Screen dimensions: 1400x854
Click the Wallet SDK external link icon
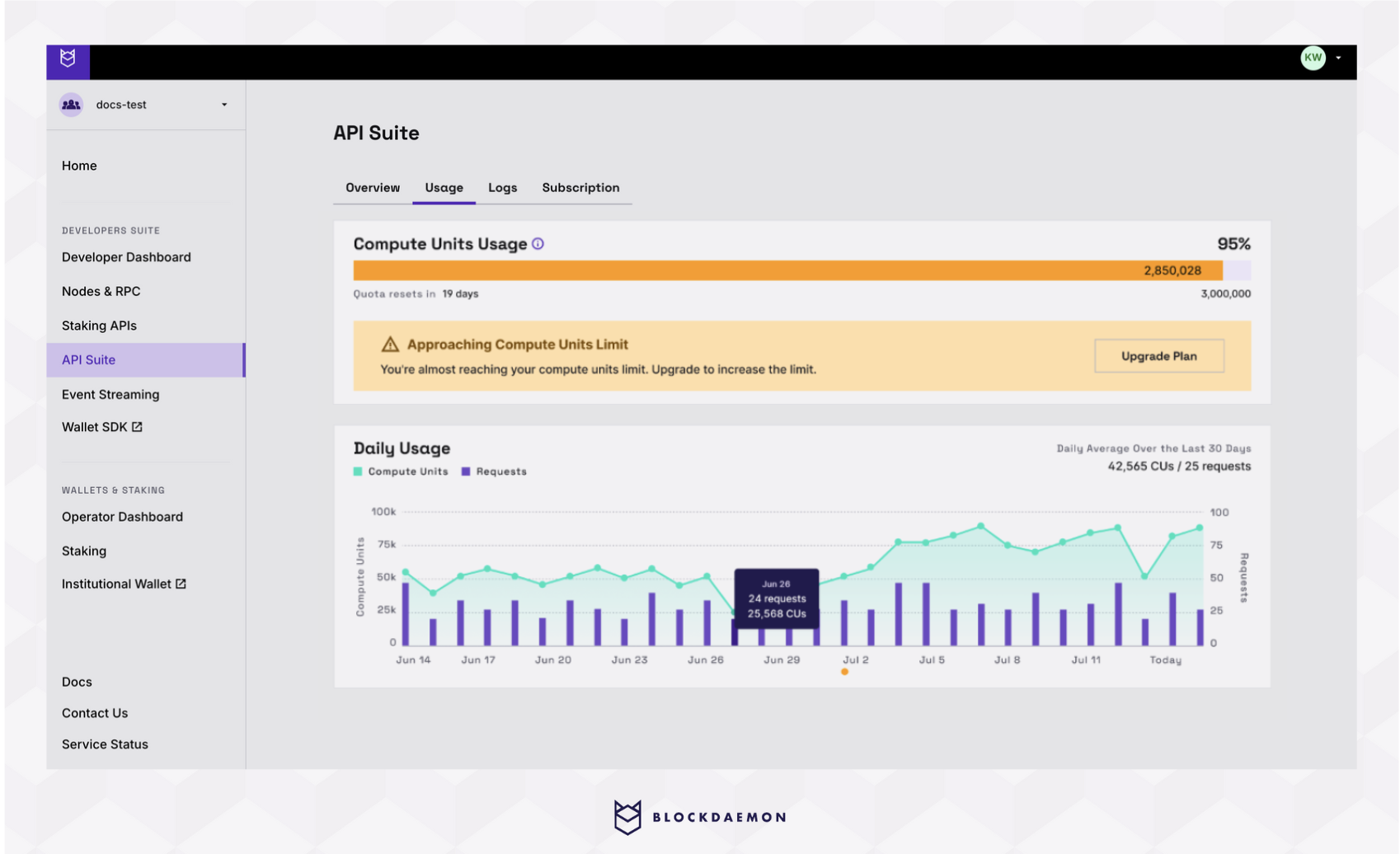pyautogui.click(x=137, y=427)
